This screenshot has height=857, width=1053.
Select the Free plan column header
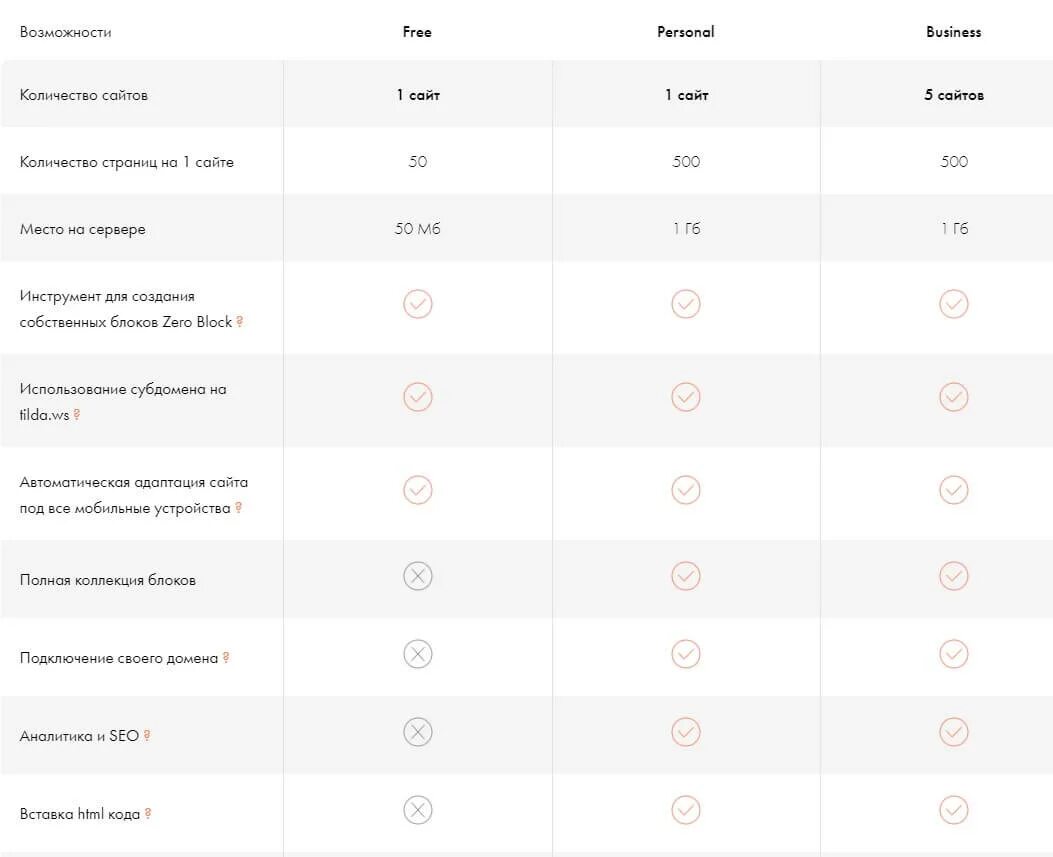pyautogui.click(x=417, y=32)
